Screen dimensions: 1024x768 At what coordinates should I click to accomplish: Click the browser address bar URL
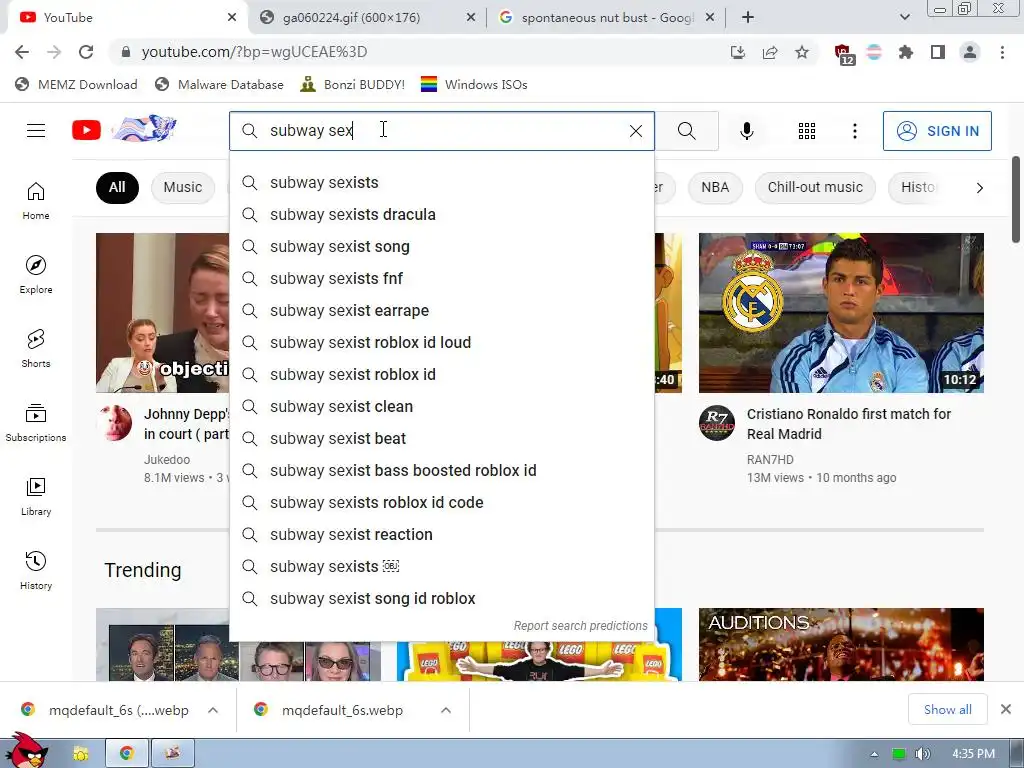click(x=254, y=52)
